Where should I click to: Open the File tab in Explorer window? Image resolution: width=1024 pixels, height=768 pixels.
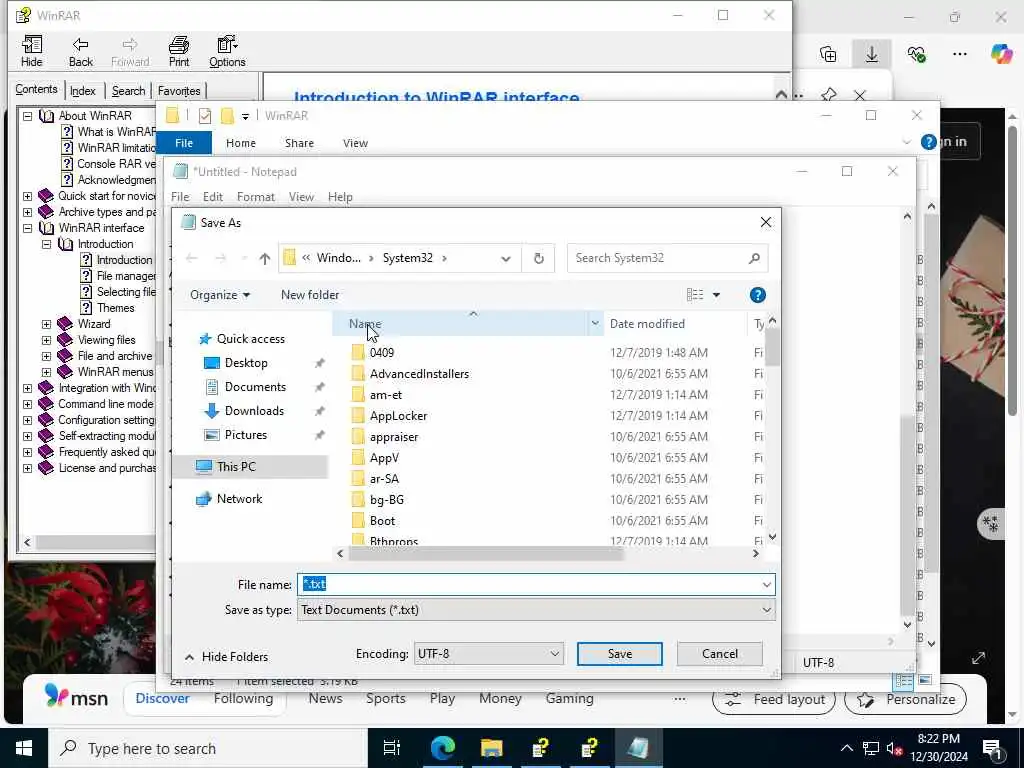click(184, 143)
